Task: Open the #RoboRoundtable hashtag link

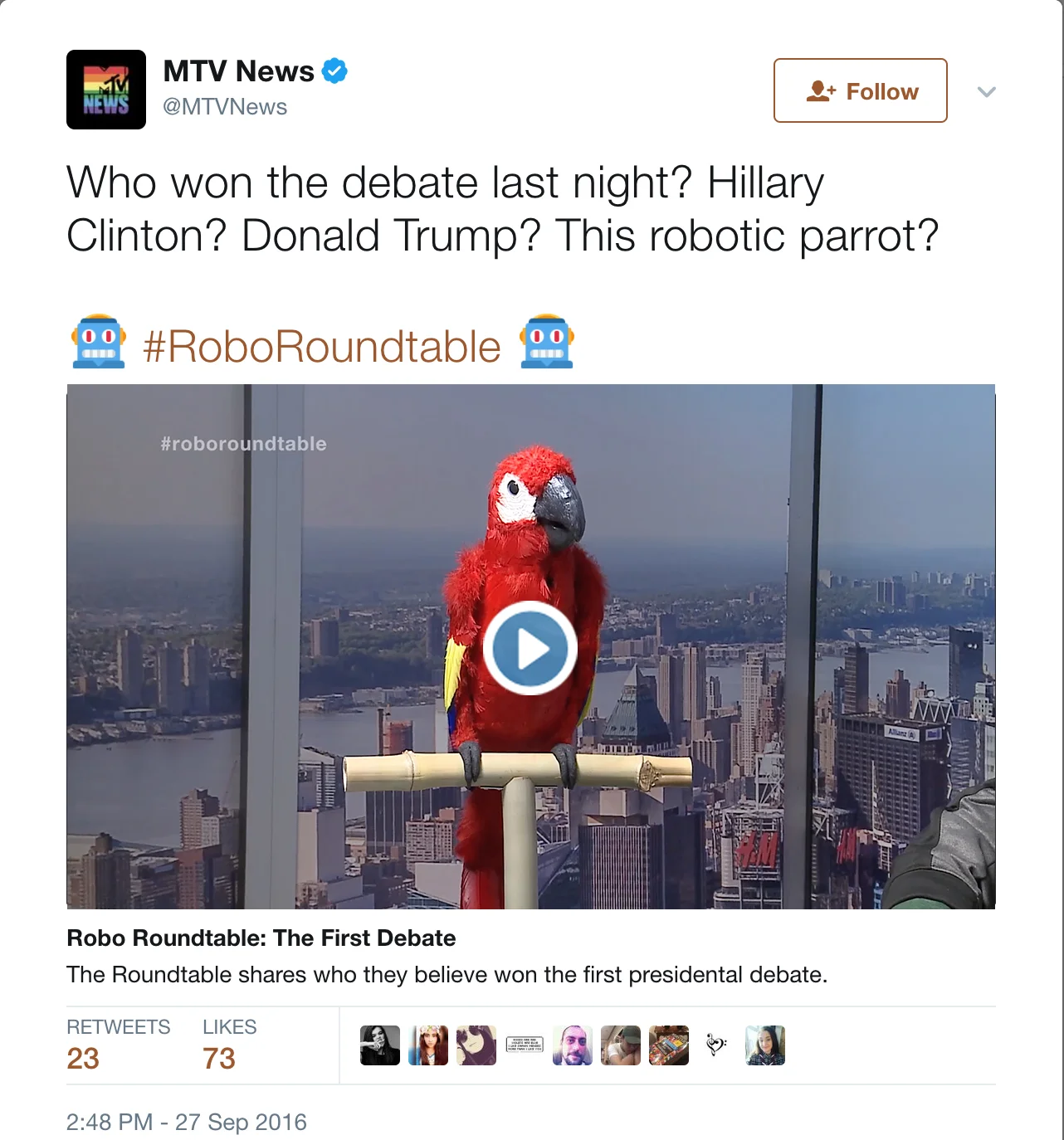Action: tap(322, 346)
